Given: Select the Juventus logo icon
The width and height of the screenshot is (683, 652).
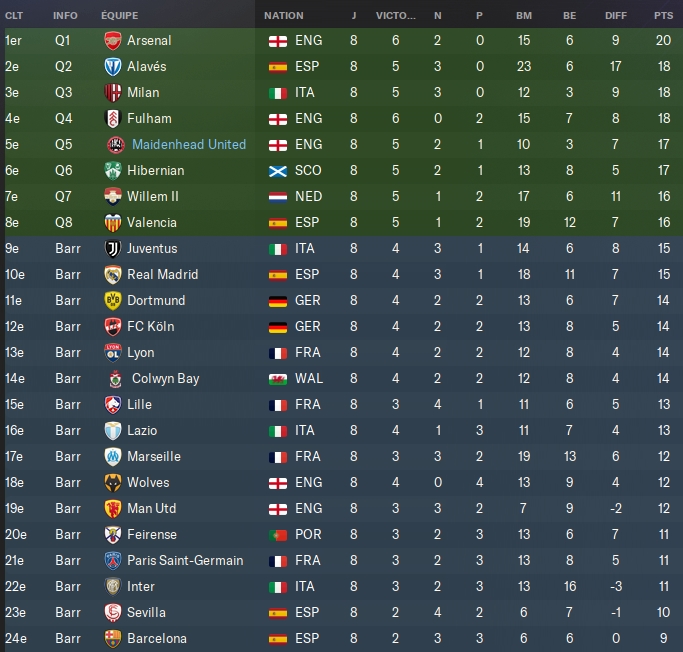Looking at the screenshot, I should 113,249.
